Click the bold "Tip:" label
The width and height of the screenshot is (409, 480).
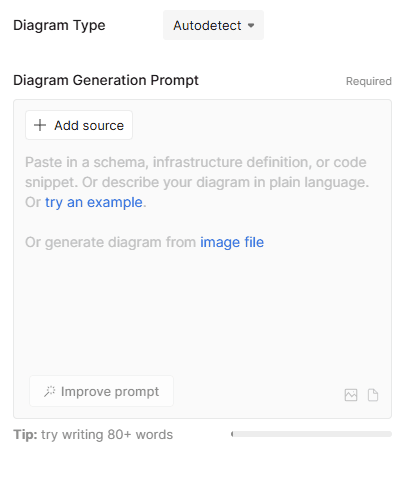(25, 435)
